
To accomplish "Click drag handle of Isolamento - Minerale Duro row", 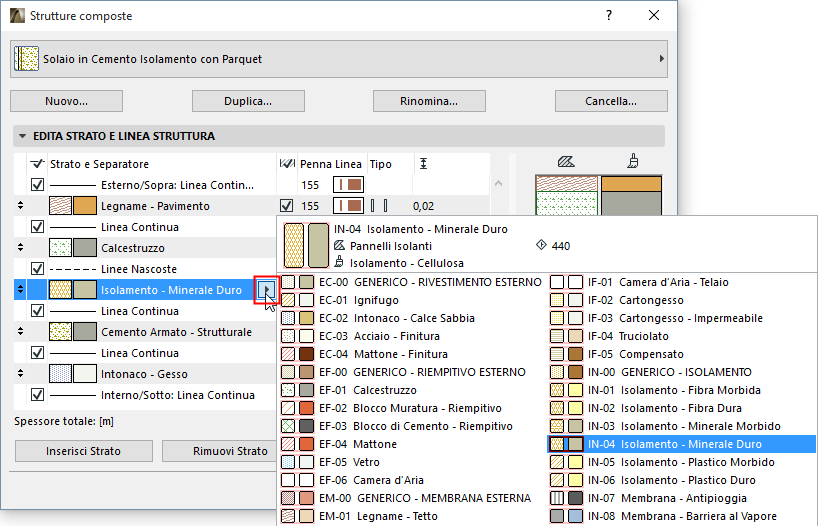I will coord(20,289).
